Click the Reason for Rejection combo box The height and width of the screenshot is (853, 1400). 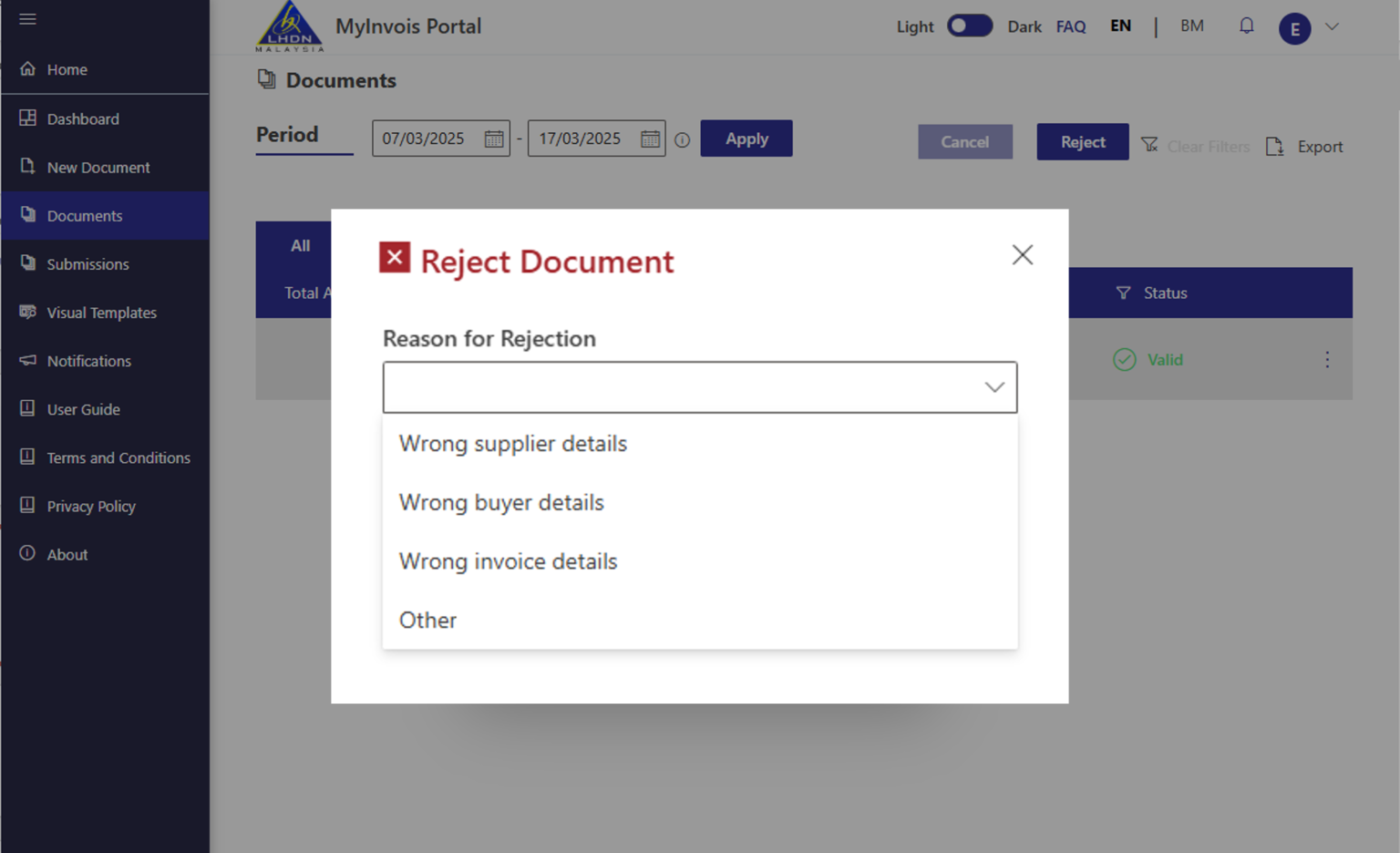(700, 387)
